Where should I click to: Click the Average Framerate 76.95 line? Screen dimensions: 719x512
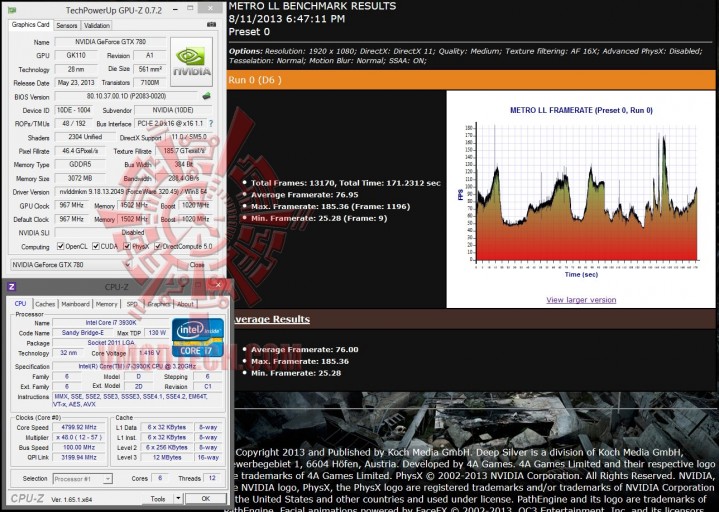[304, 195]
